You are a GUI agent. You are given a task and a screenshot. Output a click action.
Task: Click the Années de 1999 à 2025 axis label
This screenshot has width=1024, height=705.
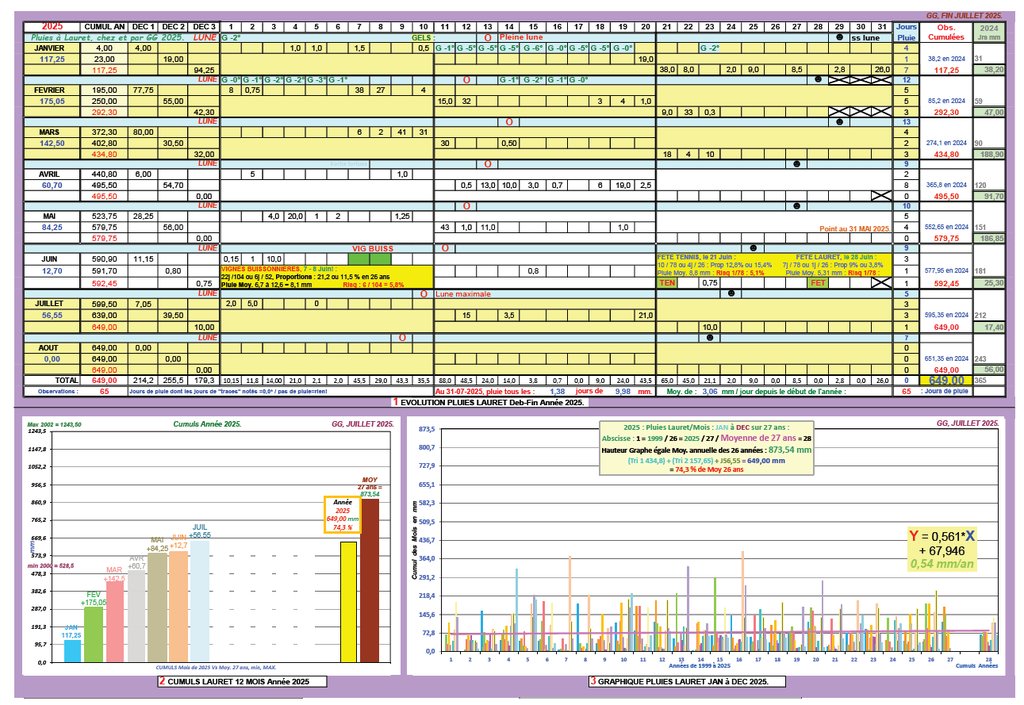pyautogui.click(x=699, y=666)
